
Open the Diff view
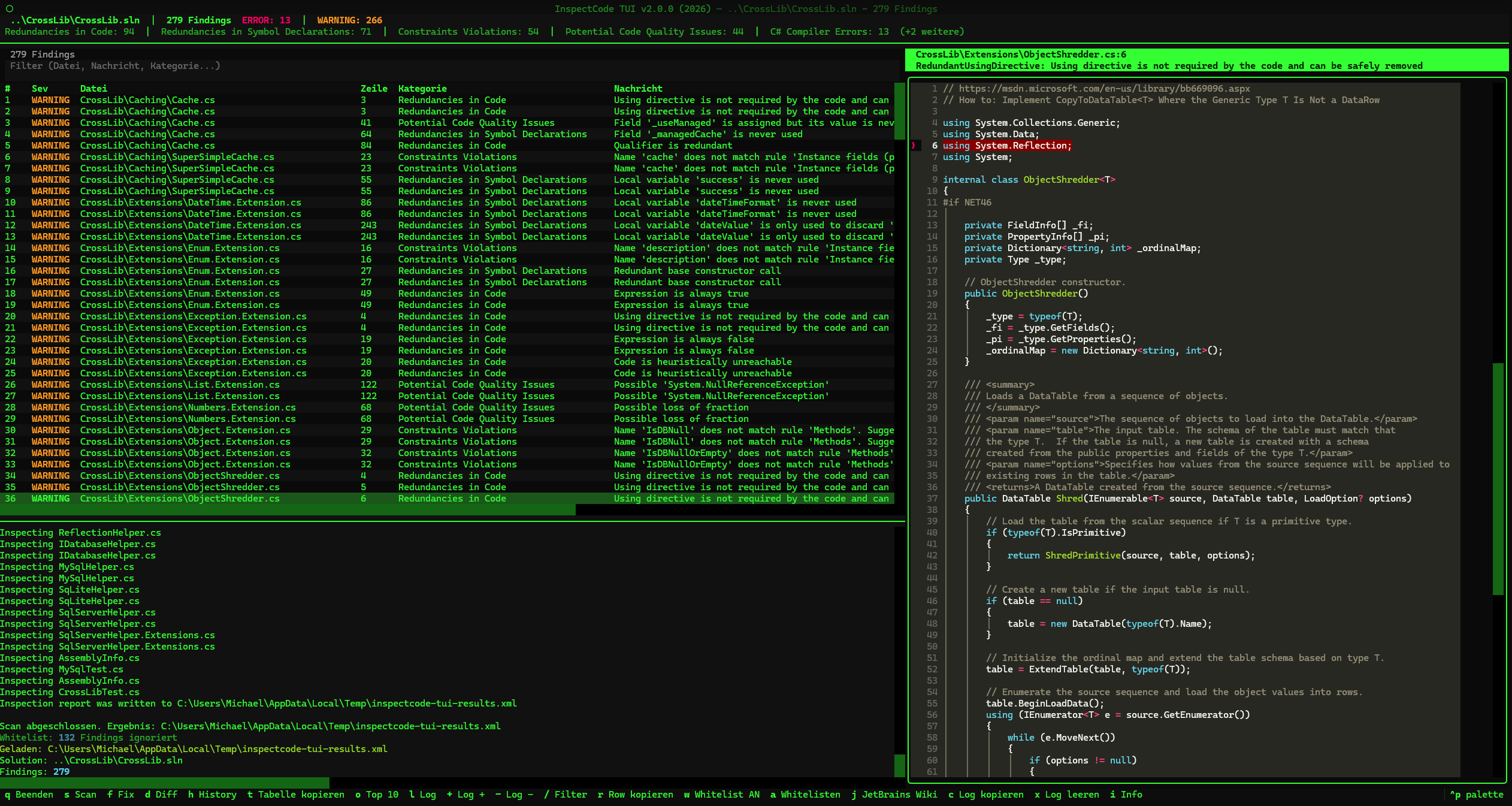pyautogui.click(x=159, y=795)
